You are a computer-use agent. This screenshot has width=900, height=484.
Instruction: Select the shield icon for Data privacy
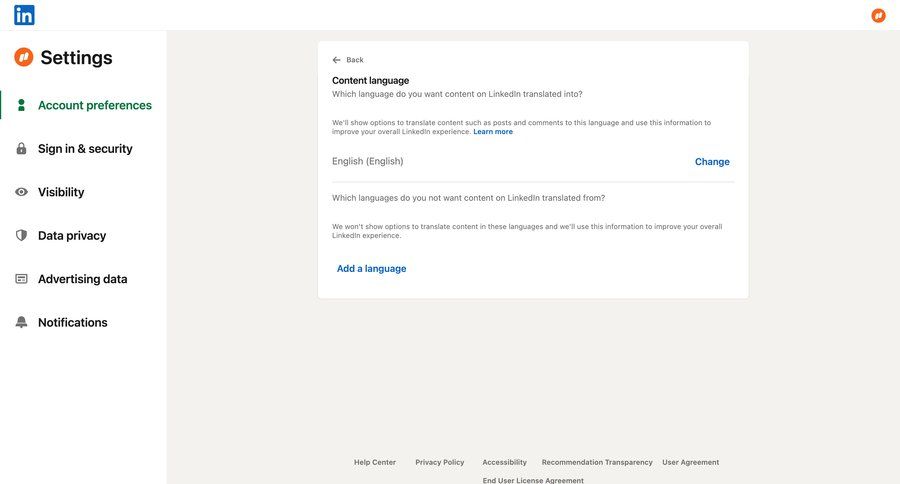click(x=21, y=236)
